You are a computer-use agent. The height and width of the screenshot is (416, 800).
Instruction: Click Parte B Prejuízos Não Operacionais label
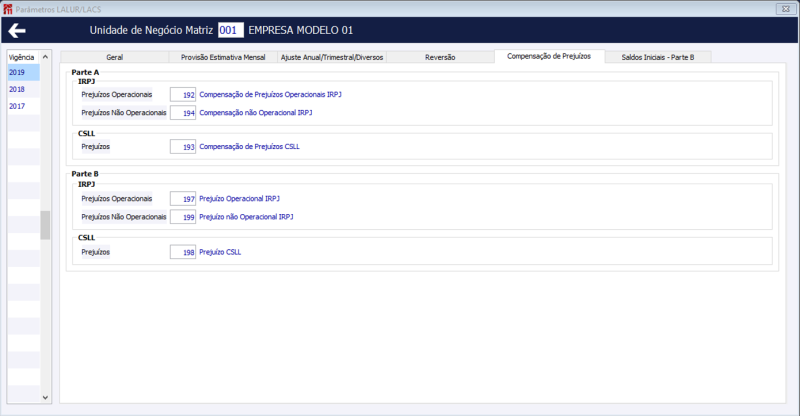point(124,217)
